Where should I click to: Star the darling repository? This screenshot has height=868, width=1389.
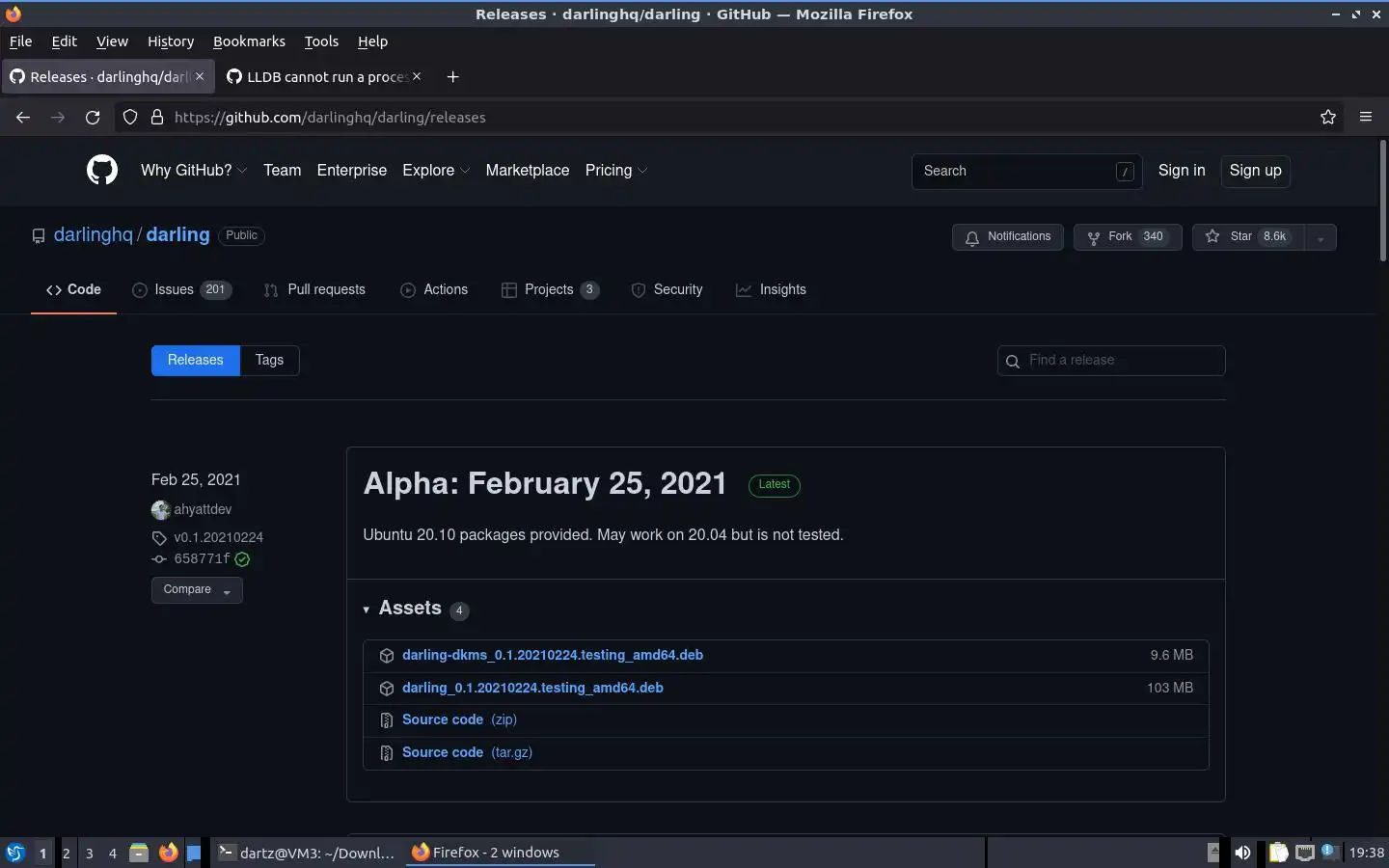tap(1248, 237)
